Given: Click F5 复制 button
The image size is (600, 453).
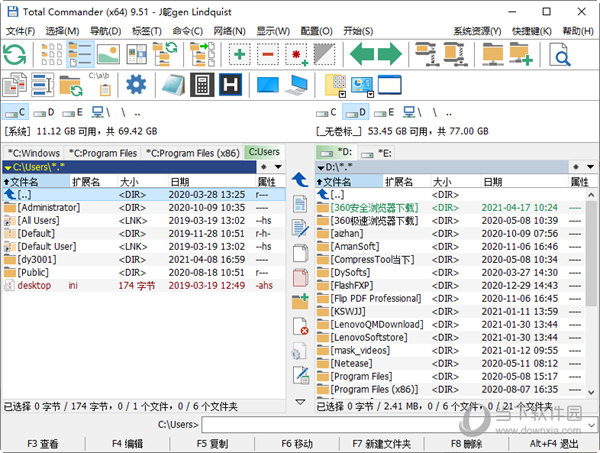Looking at the screenshot, I should 212,444.
